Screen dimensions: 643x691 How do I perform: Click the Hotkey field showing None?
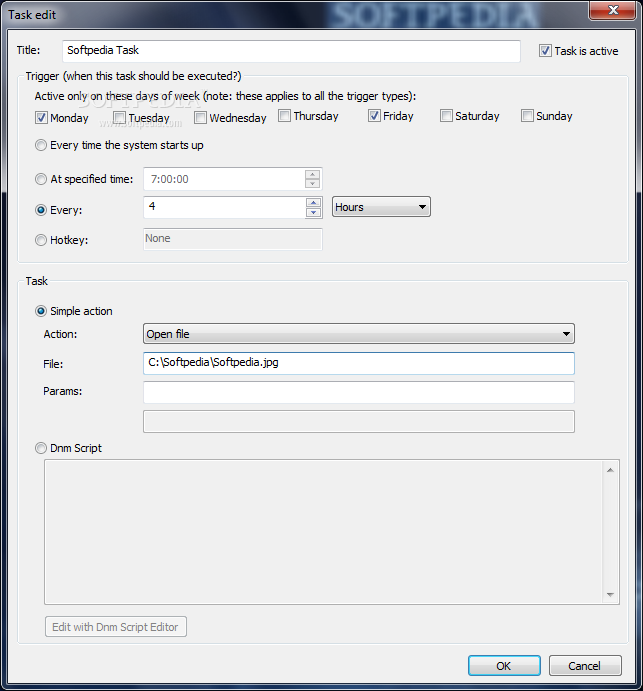coord(233,239)
